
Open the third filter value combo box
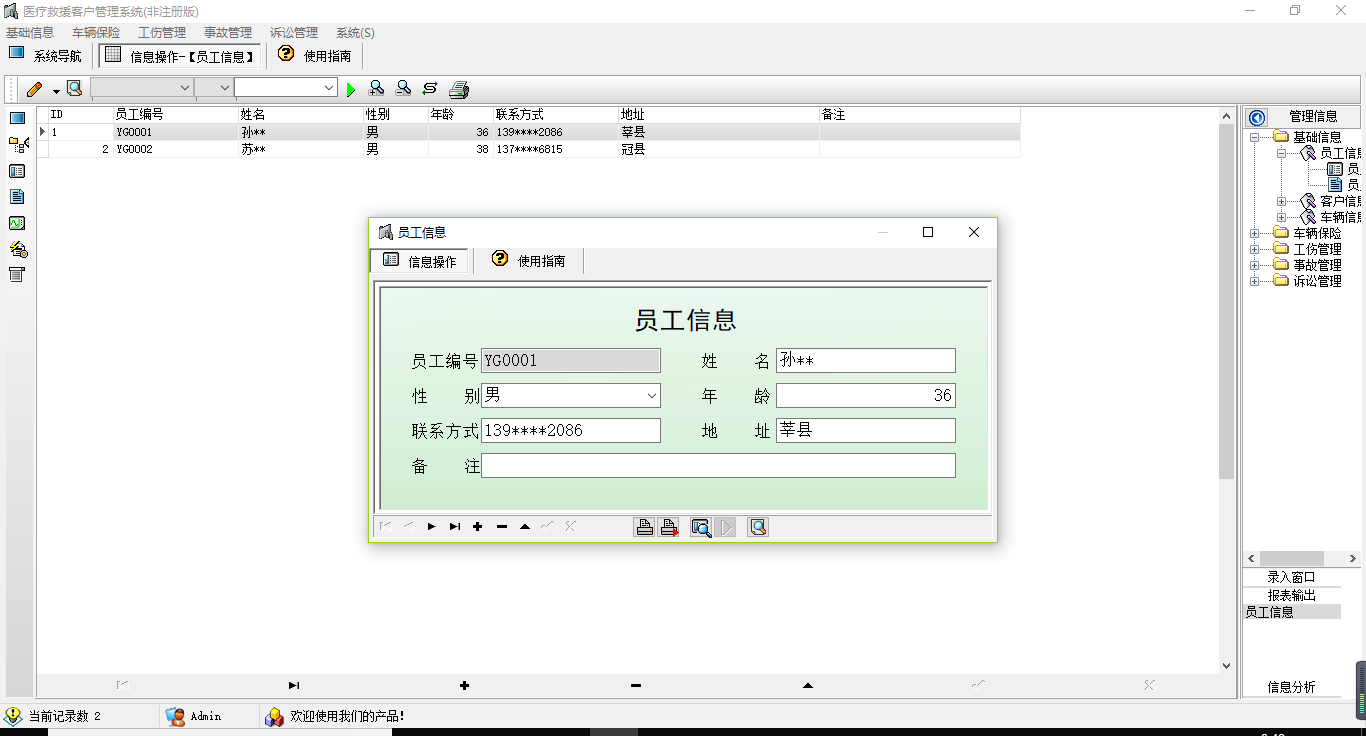click(x=329, y=88)
